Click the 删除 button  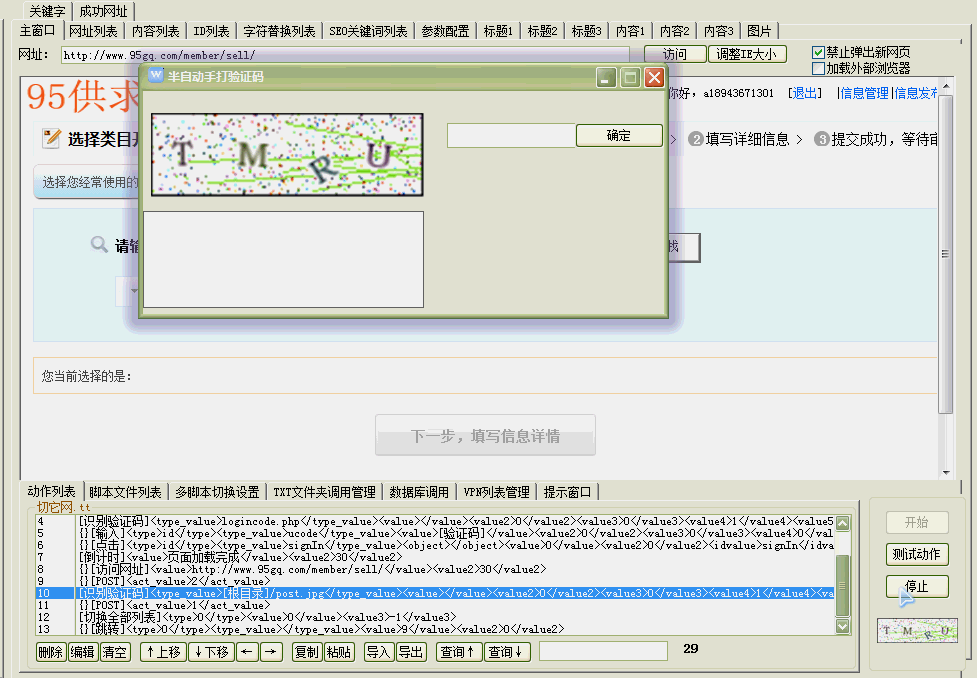50,652
